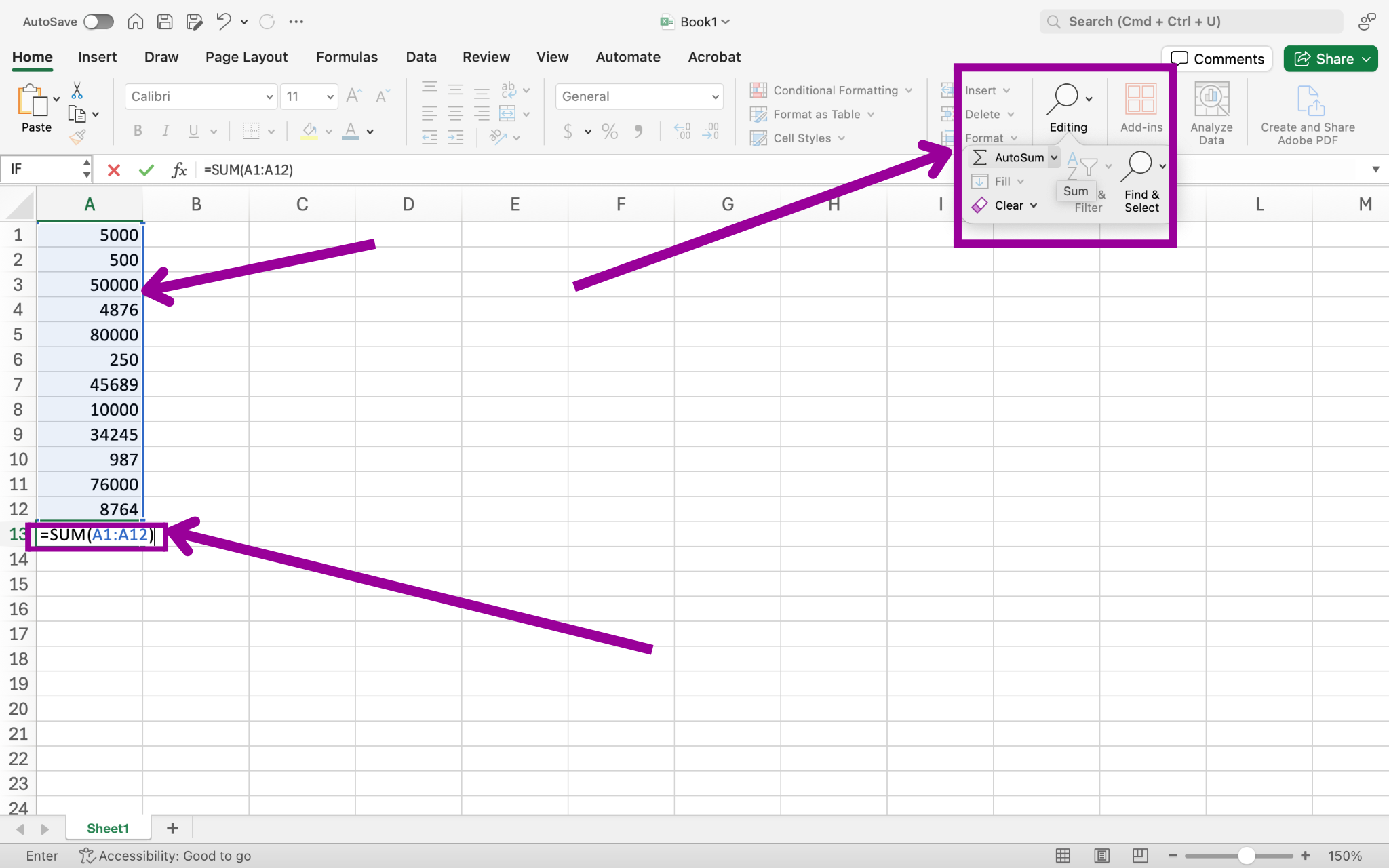Toggle Italic formatting
Viewport: 1389px width, 868px height.
pyautogui.click(x=165, y=131)
